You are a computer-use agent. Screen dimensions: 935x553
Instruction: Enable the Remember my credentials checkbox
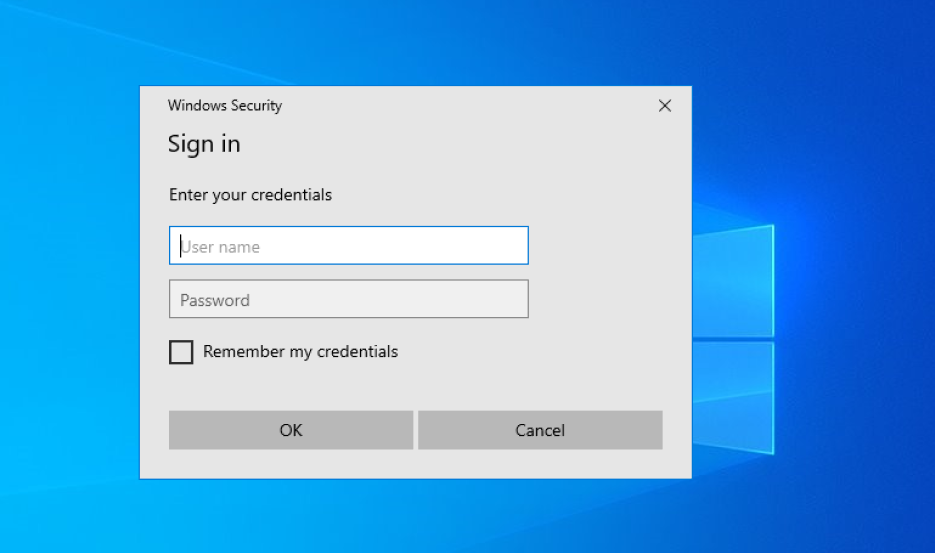181,352
